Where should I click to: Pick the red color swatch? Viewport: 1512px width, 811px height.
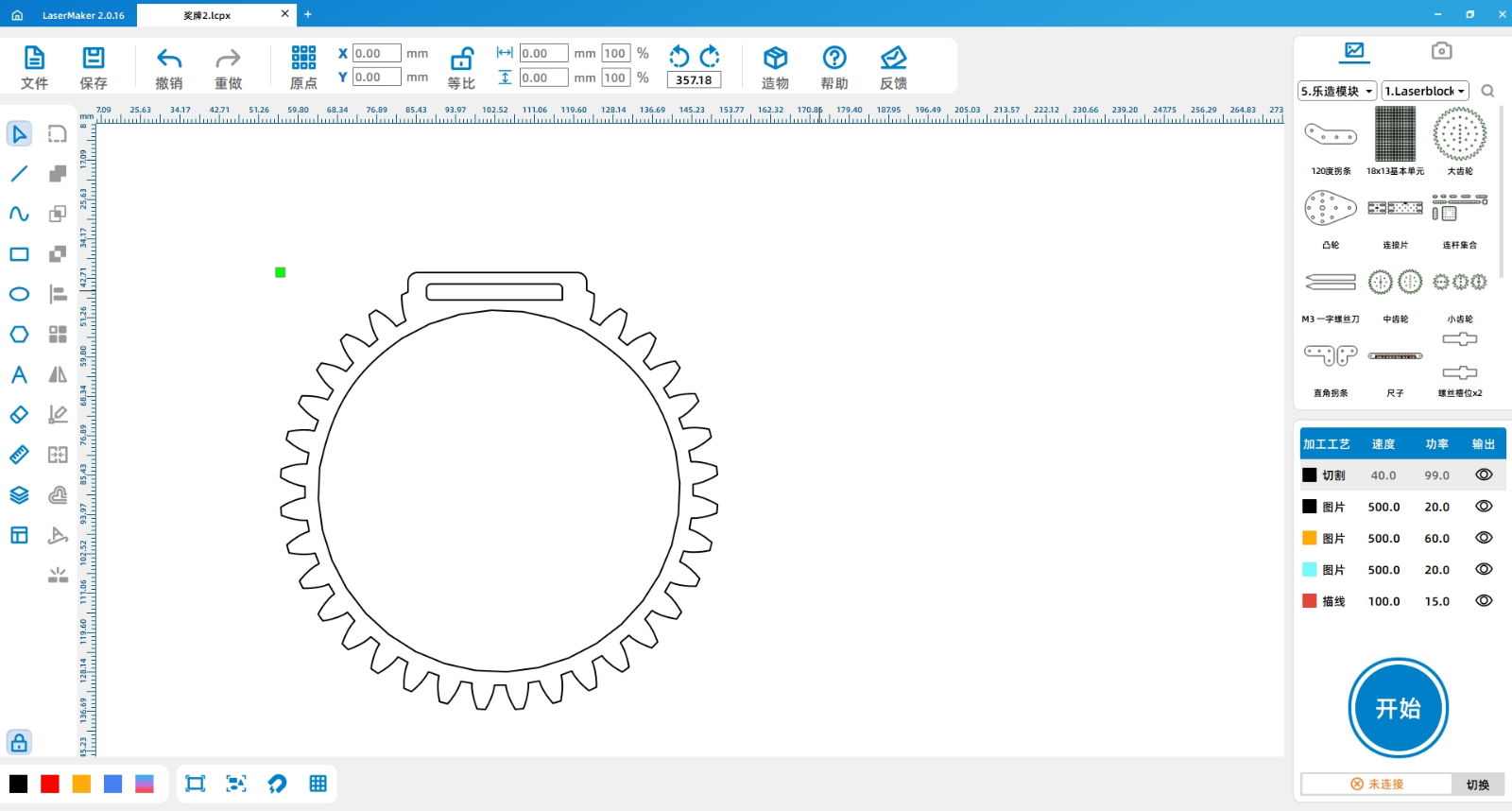pos(50,784)
